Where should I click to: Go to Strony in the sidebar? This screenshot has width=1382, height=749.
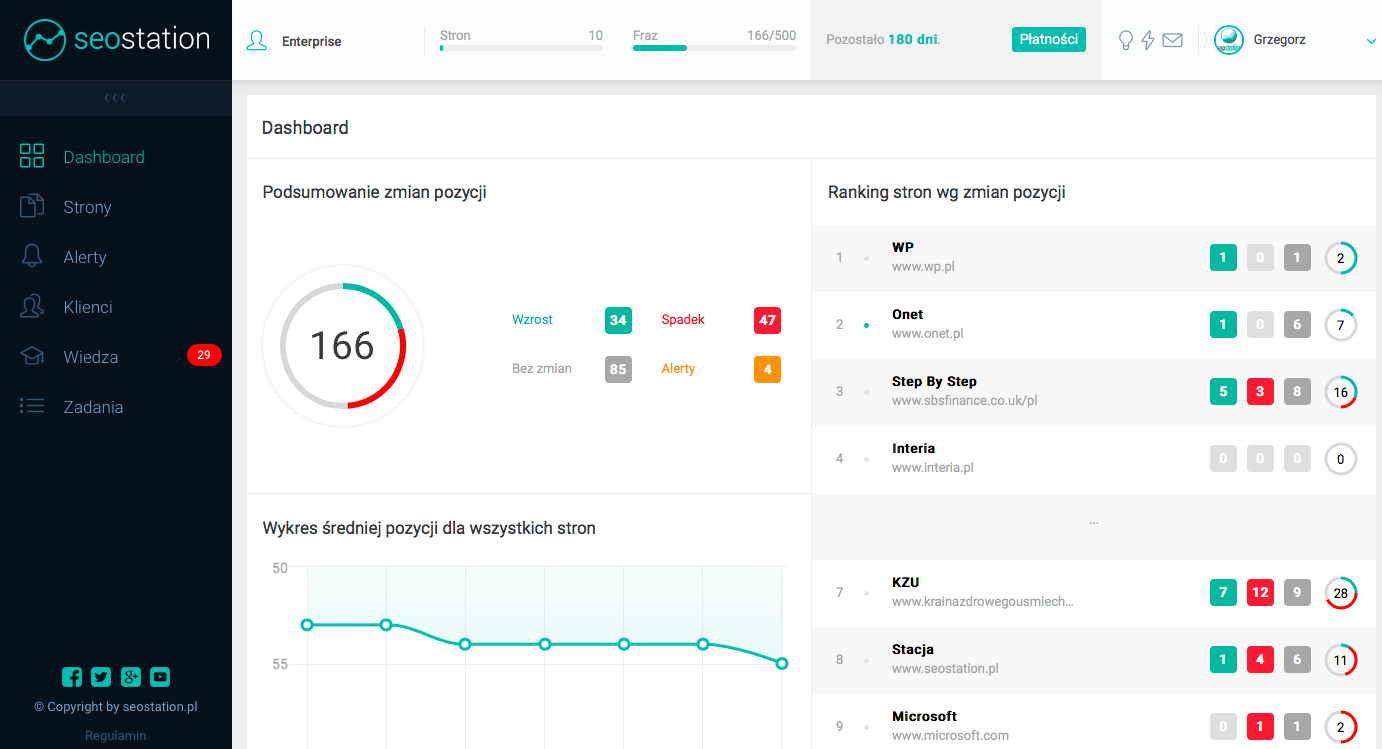(87, 207)
